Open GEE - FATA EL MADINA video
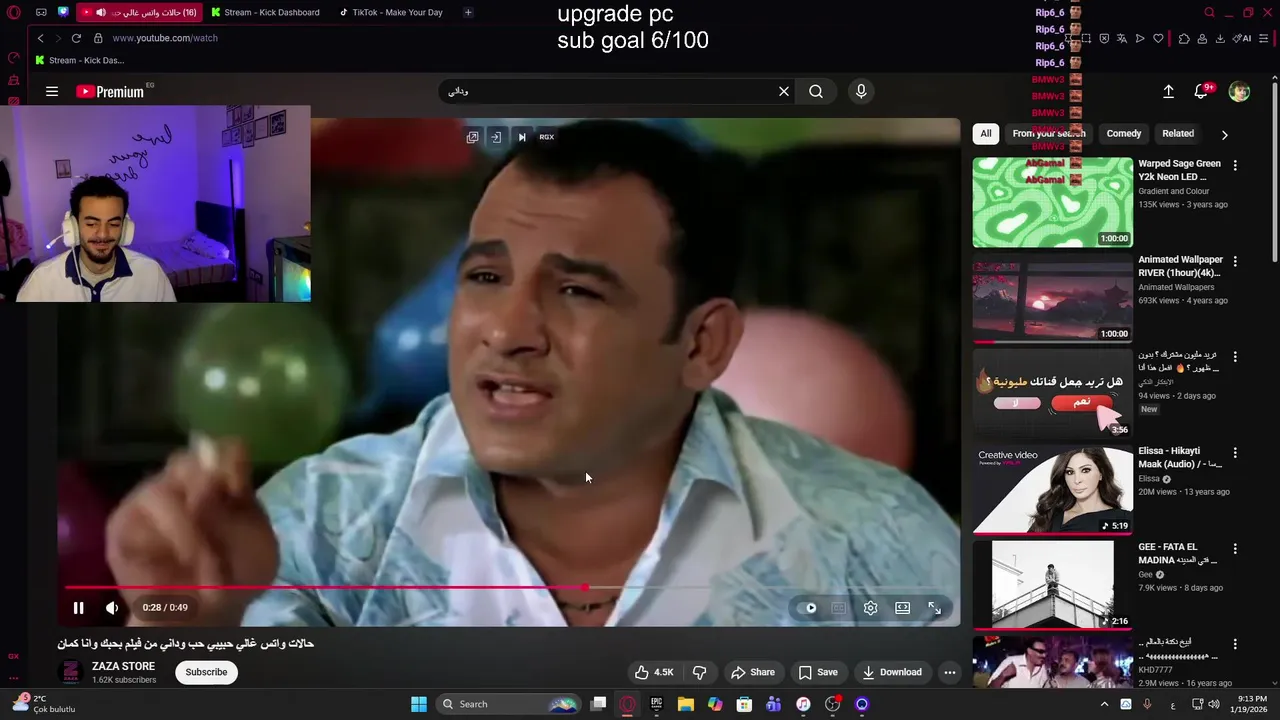The width and height of the screenshot is (1280, 720). tap(1052, 585)
